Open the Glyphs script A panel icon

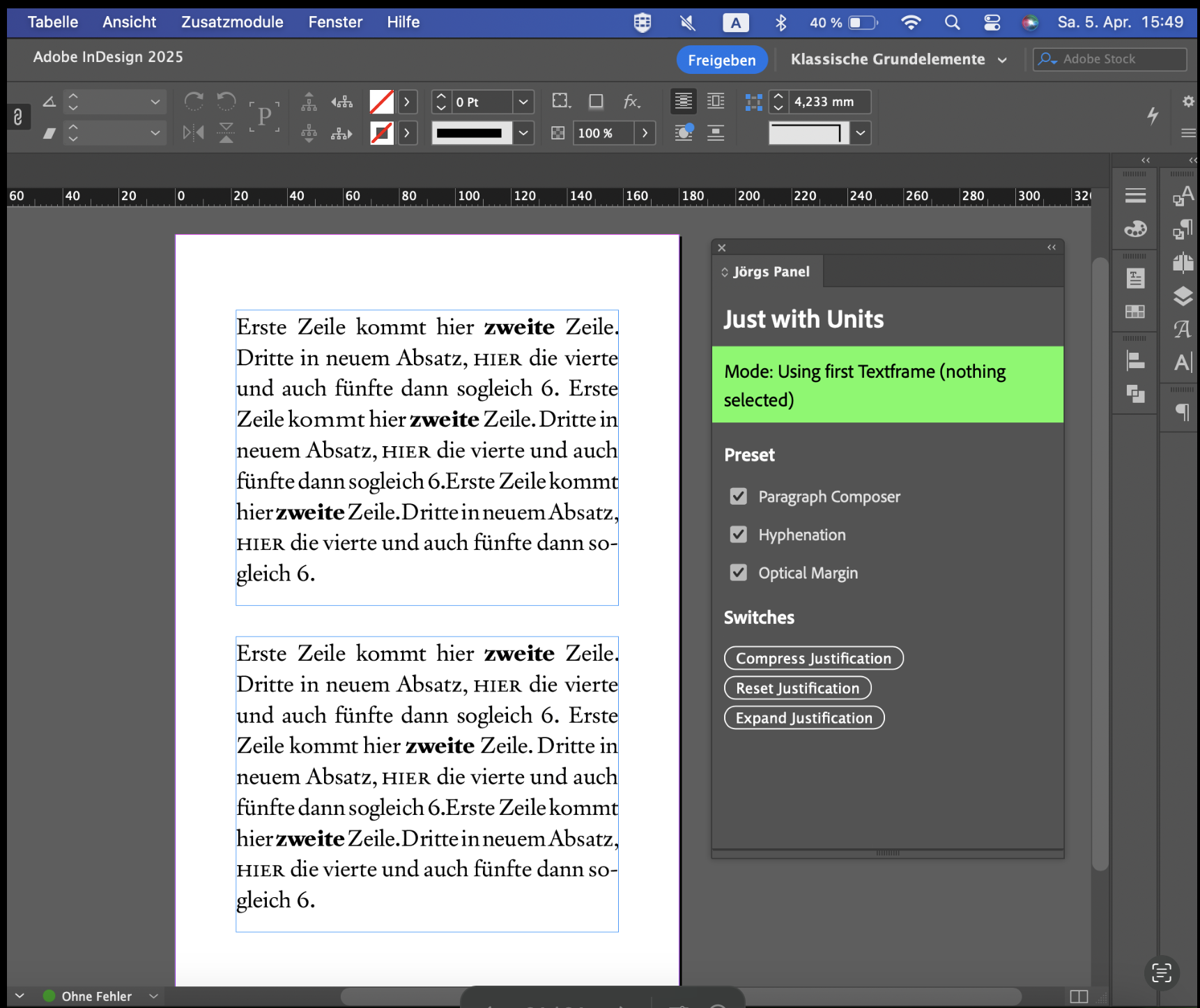(1183, 329)
